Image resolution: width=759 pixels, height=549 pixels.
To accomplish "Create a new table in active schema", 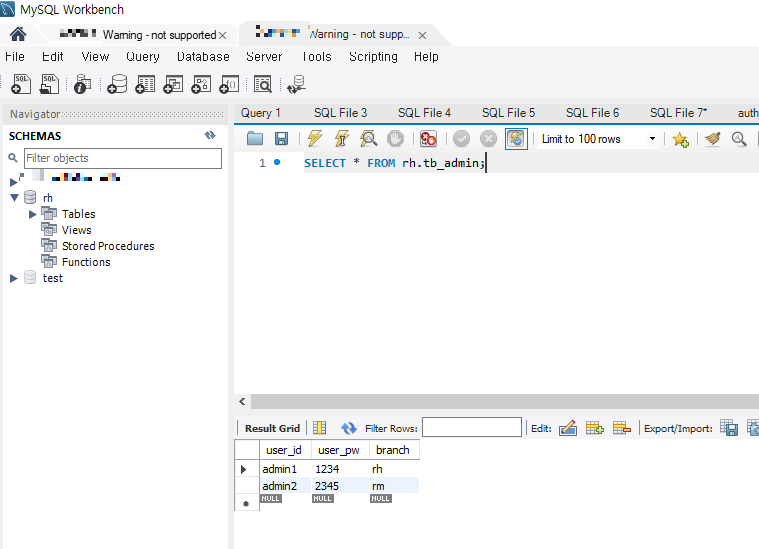I will [145, 84].
